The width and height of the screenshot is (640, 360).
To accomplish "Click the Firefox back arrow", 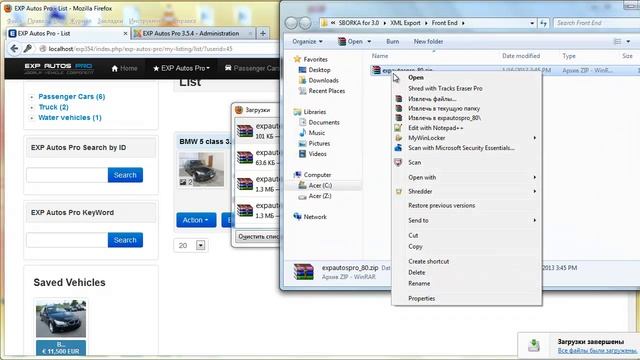I will tap(14, 49).
